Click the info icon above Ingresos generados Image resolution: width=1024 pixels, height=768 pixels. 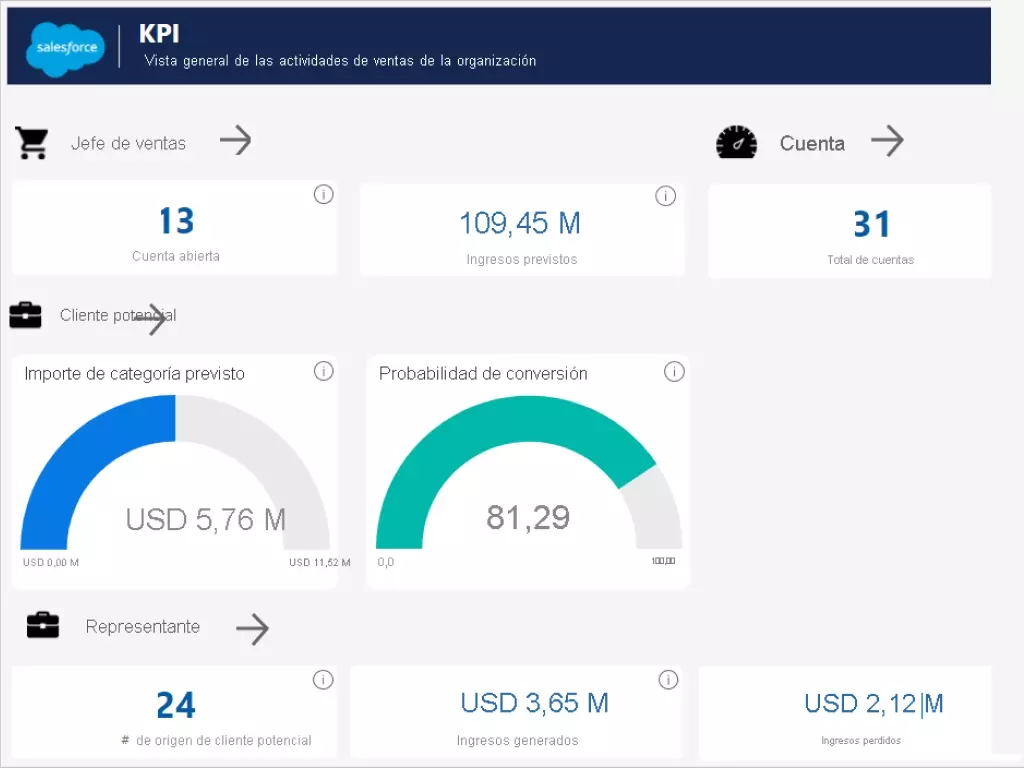(668, 679)
